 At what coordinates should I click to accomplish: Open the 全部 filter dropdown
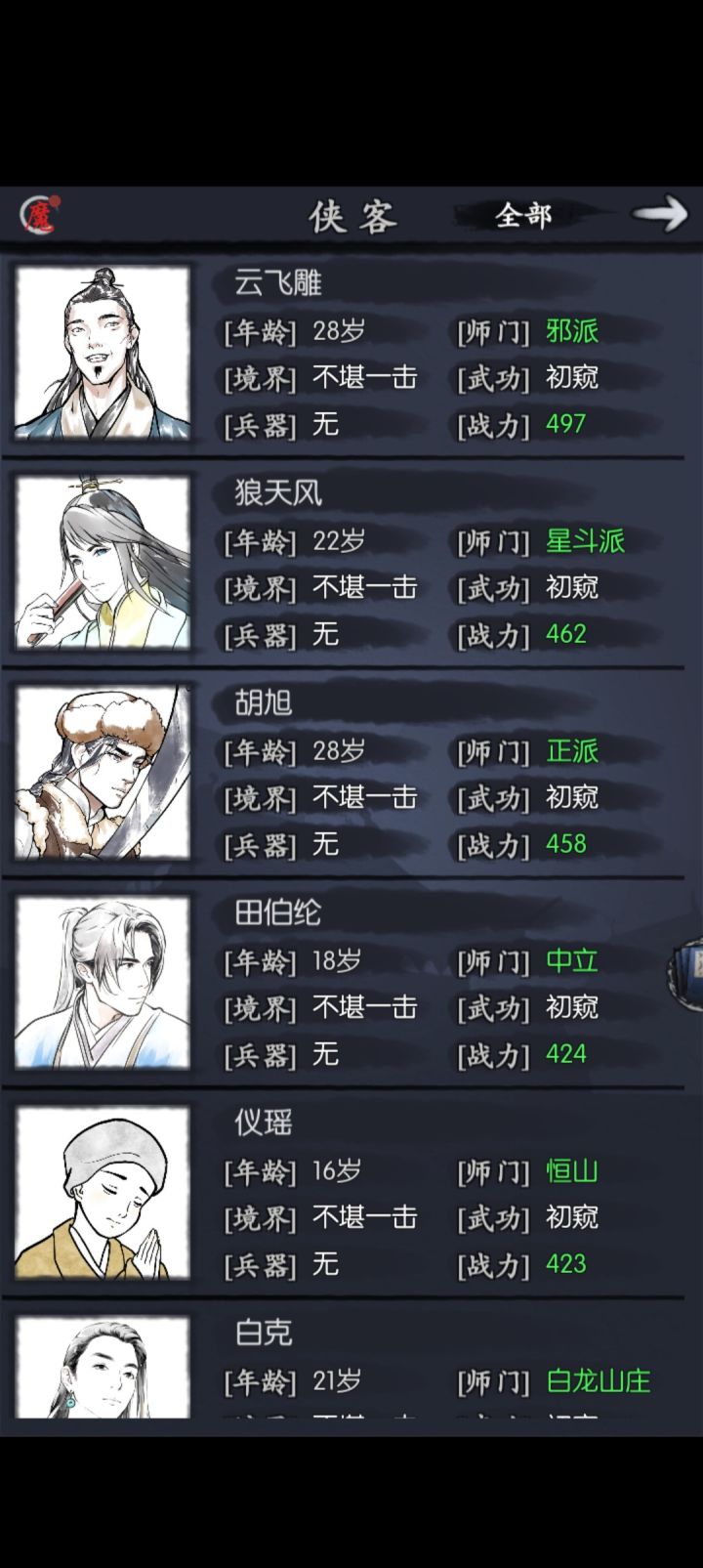[x=523, y=215]
